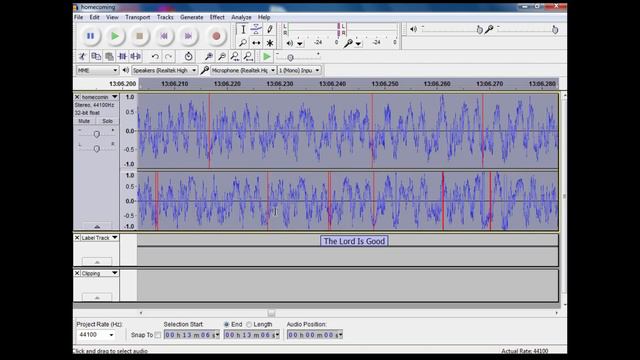Image resolution: width=640 pixels, height=360 pixels.
Task: Start playback with the Play button
Action: pyautogui.click(x=115, y=36)
